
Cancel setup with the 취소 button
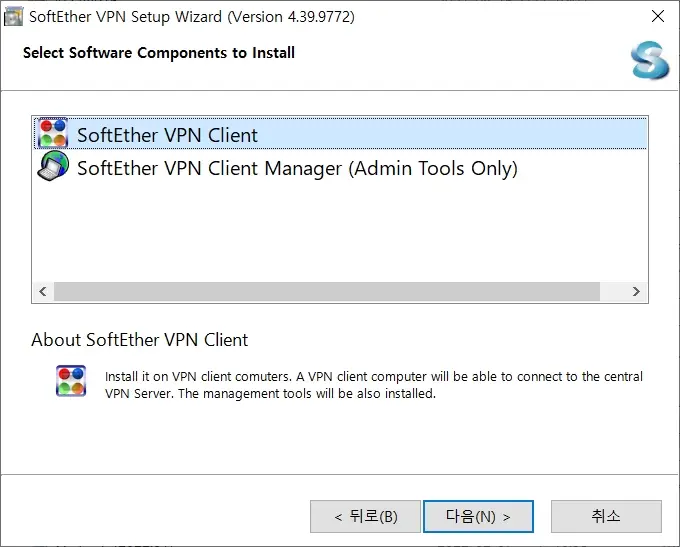(606, 516)
